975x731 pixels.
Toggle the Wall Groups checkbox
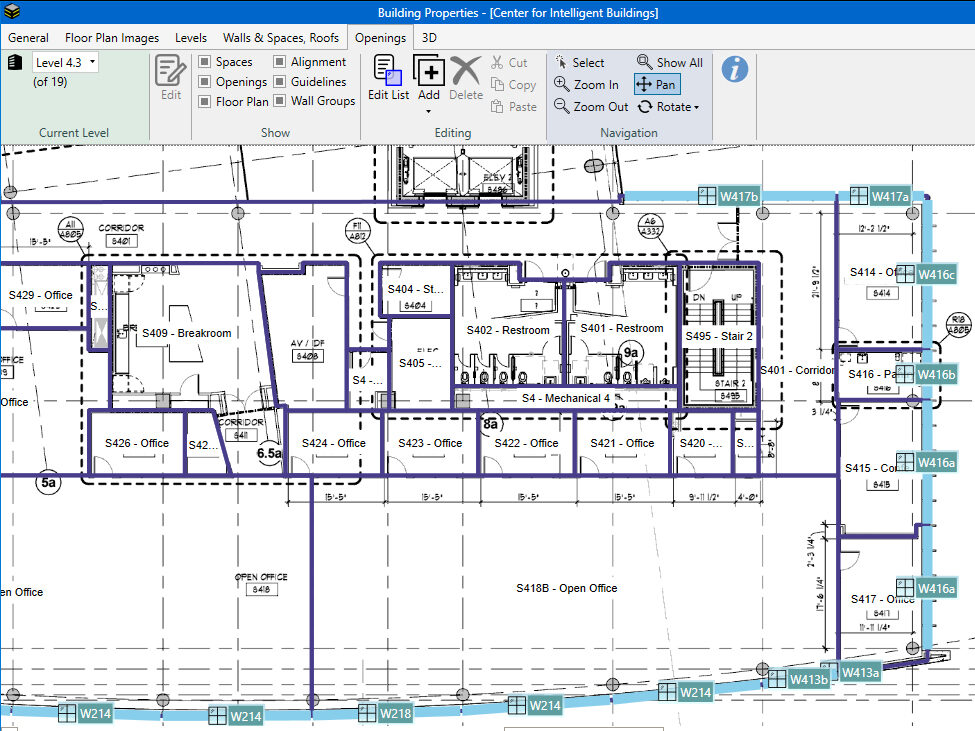281,101
